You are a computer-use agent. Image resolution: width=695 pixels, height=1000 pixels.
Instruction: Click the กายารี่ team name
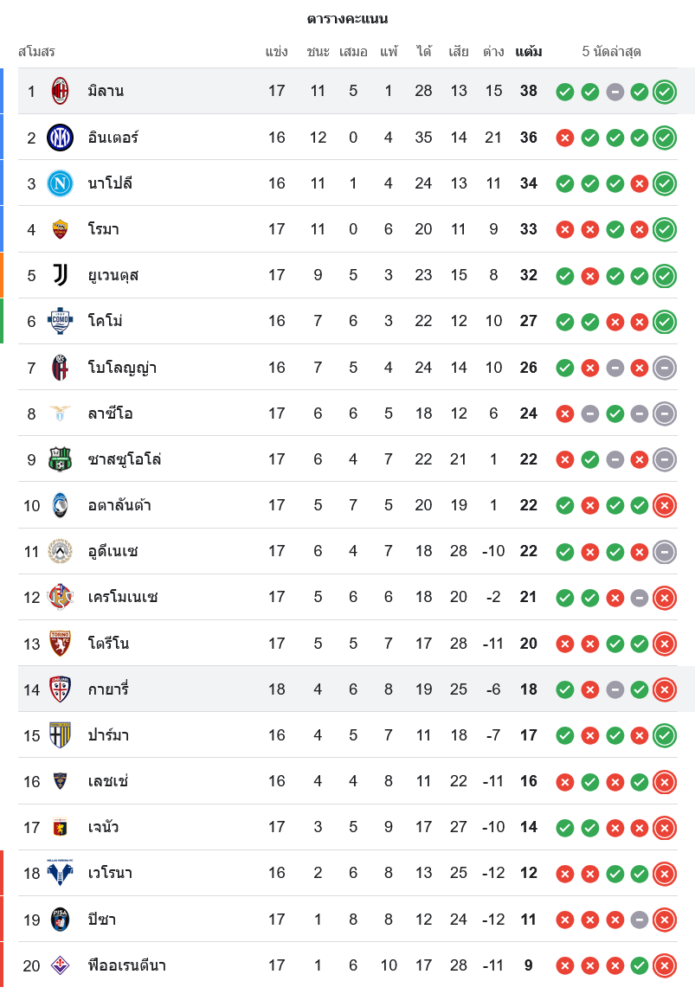click(108, 689)
